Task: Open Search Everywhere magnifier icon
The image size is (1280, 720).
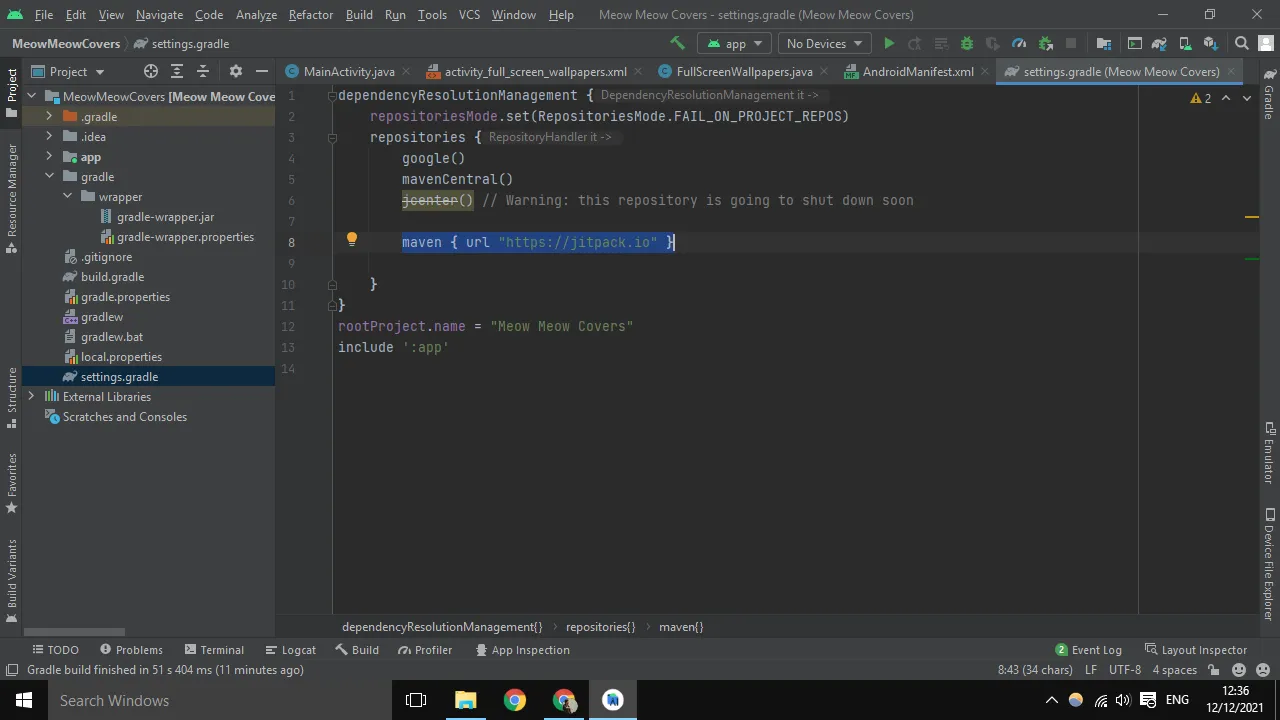Action: click(1242, 43)
